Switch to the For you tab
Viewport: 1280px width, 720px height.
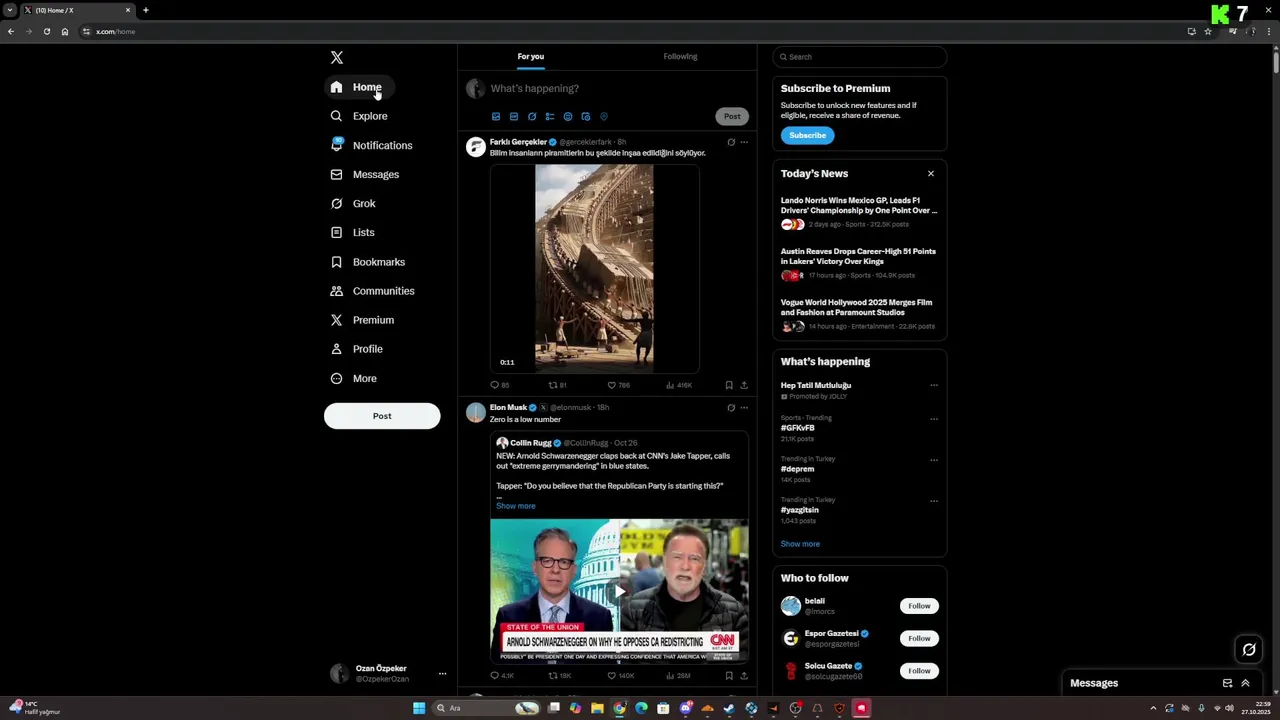(x=531, y=57)
